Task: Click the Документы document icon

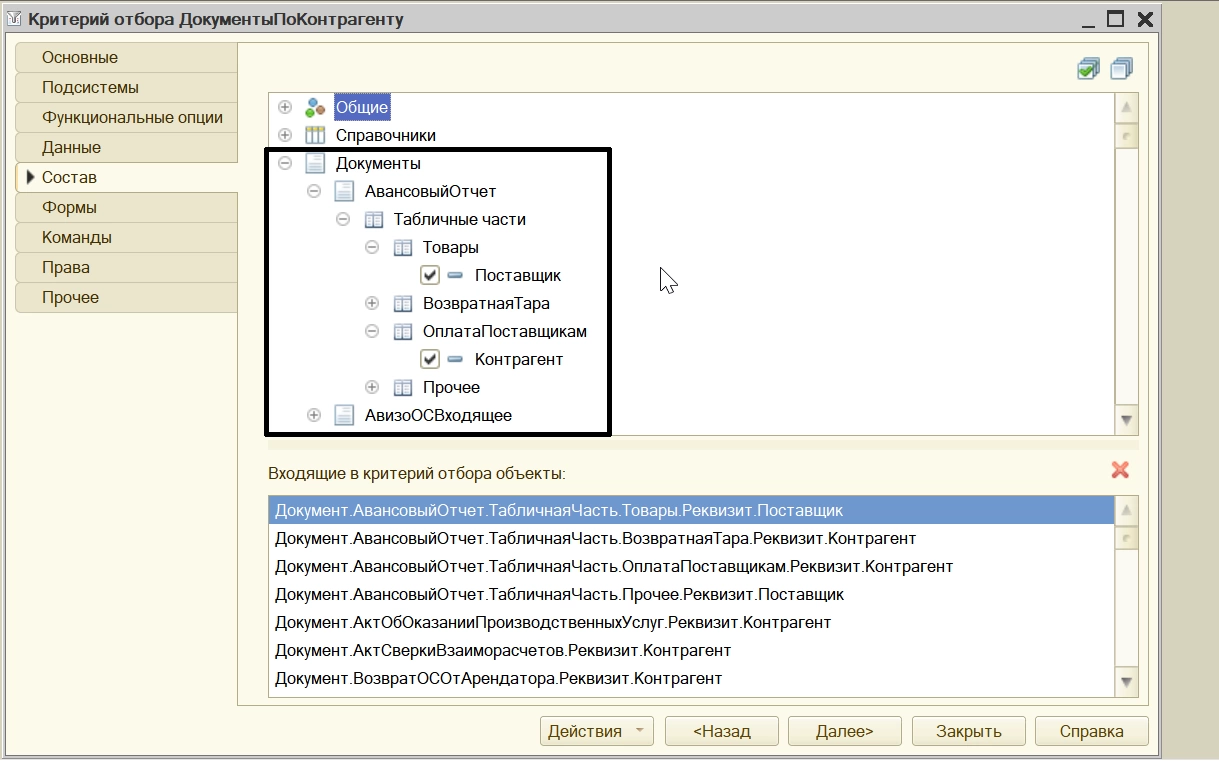Action: pyautogui.click(x=315, y=163)
